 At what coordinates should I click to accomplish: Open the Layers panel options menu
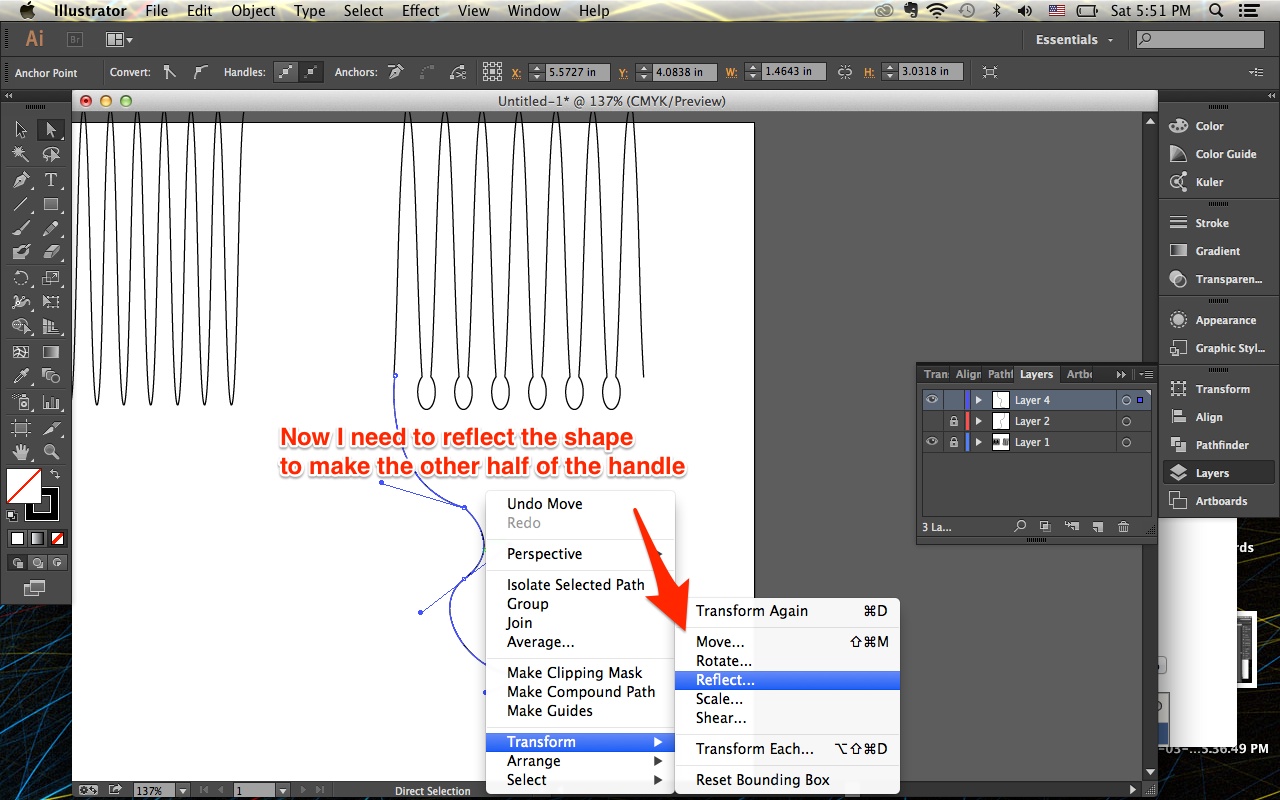[x=1144, y=374]
